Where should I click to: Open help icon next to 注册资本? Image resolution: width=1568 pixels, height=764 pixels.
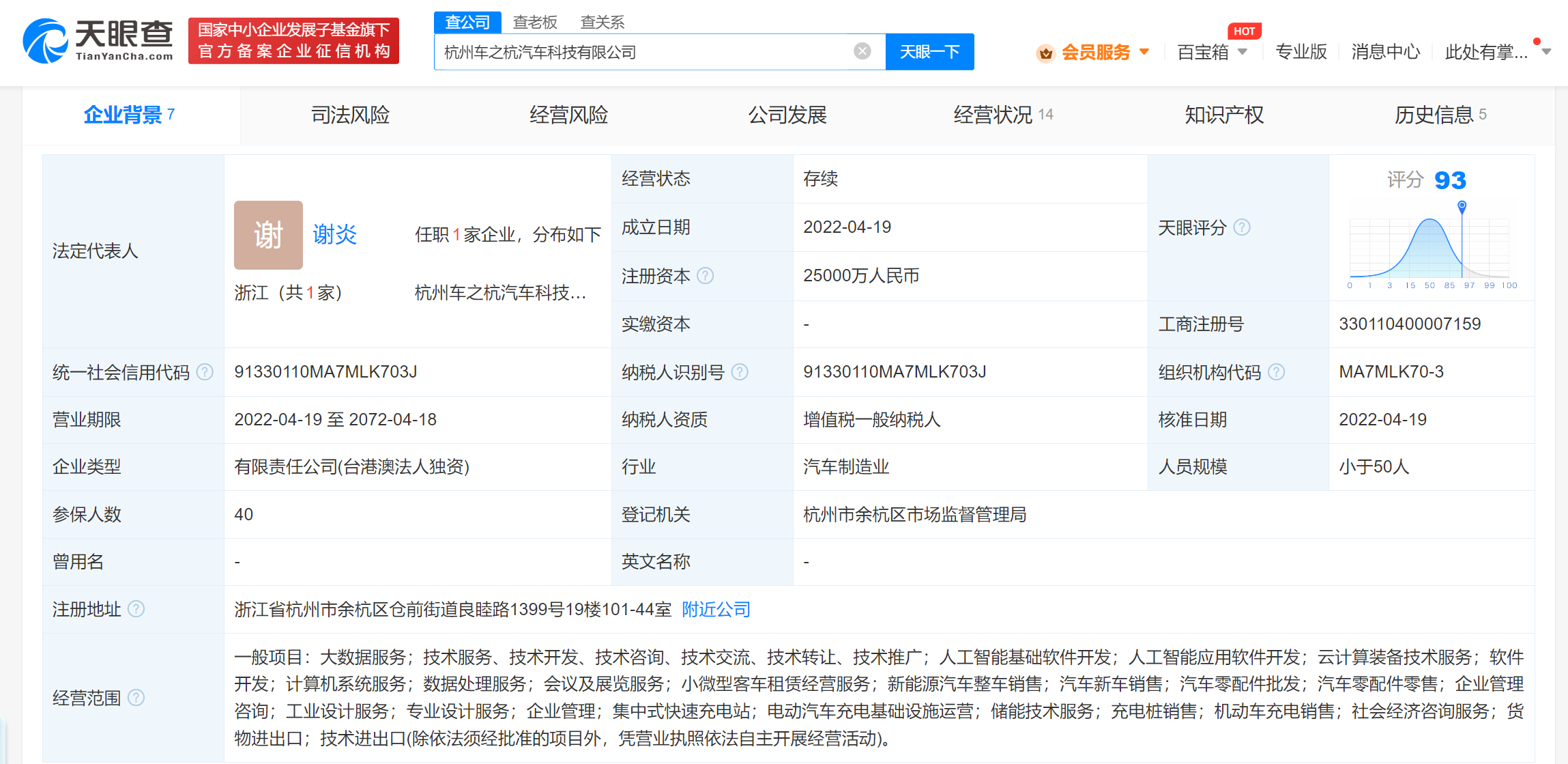pyautogui.click(x=706, y=276)
